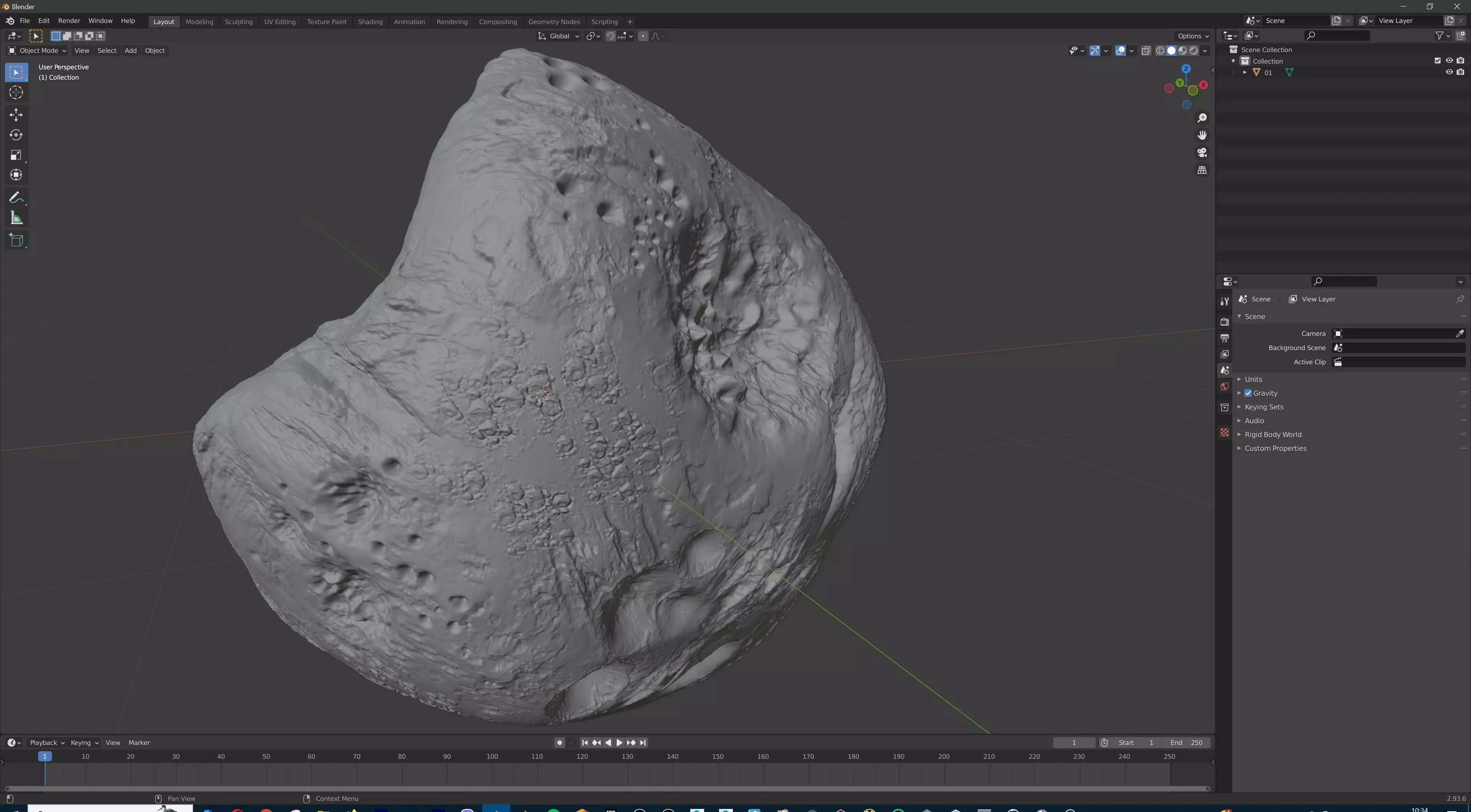Play the animation forward
This screenshot has height=812, width=1471.
(x=619, y=742)
